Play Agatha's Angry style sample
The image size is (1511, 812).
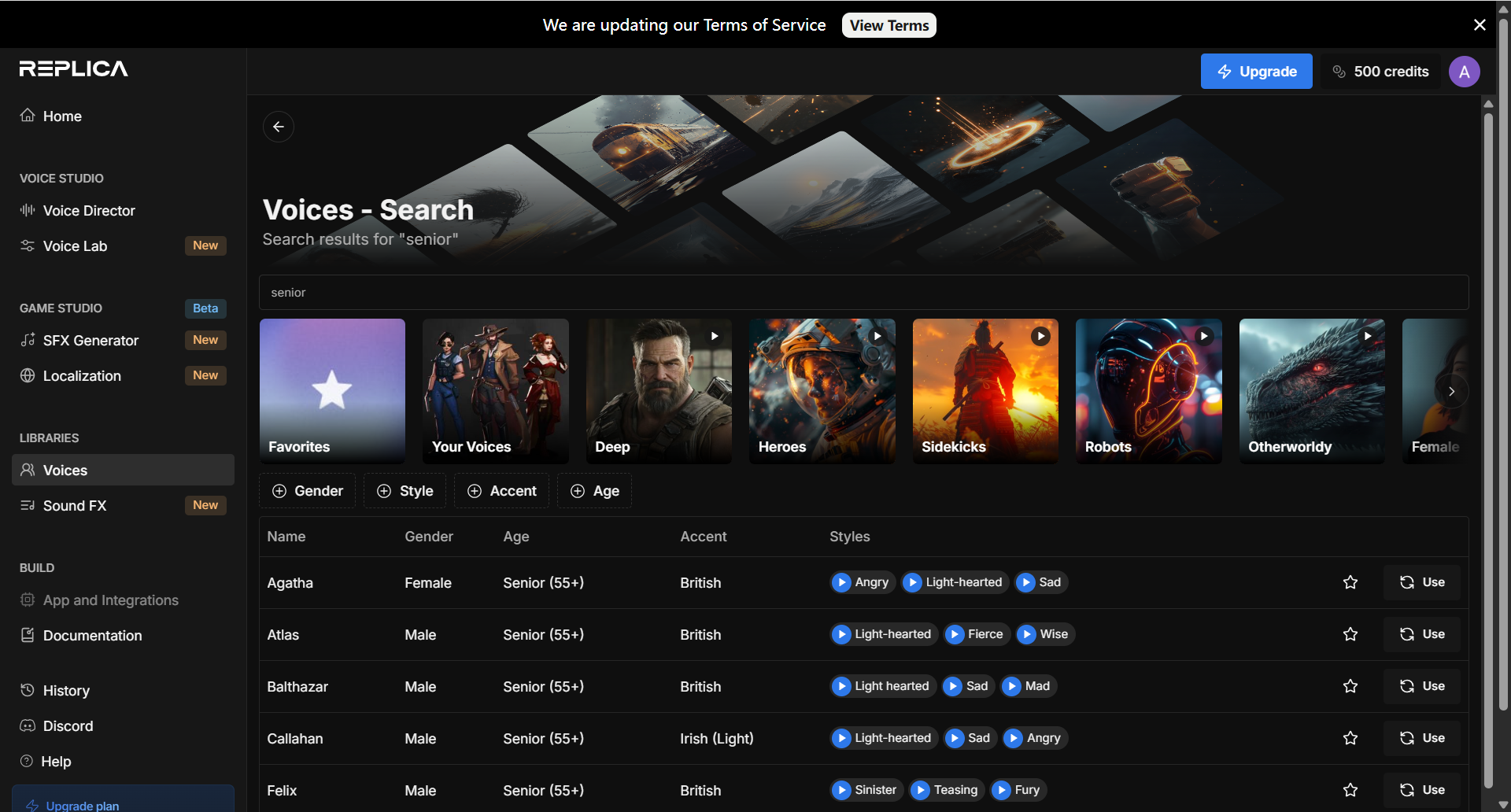(x=841, y=582)
